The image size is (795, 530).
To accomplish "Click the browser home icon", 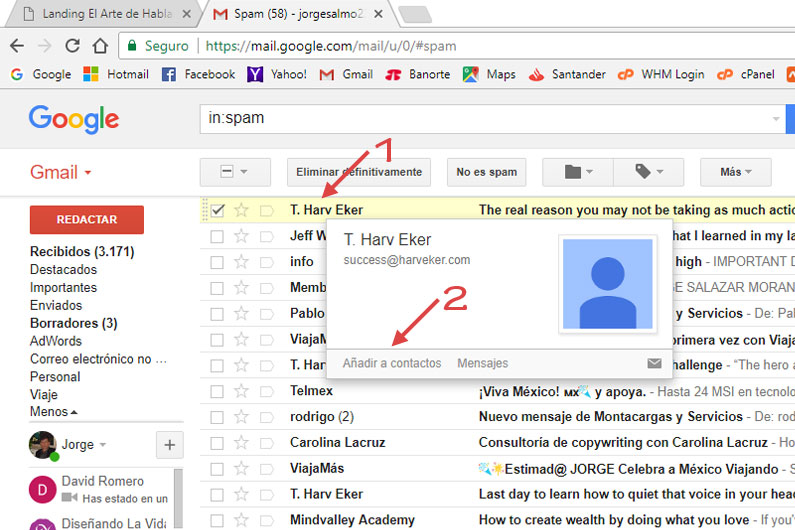I will pos(100,46).
